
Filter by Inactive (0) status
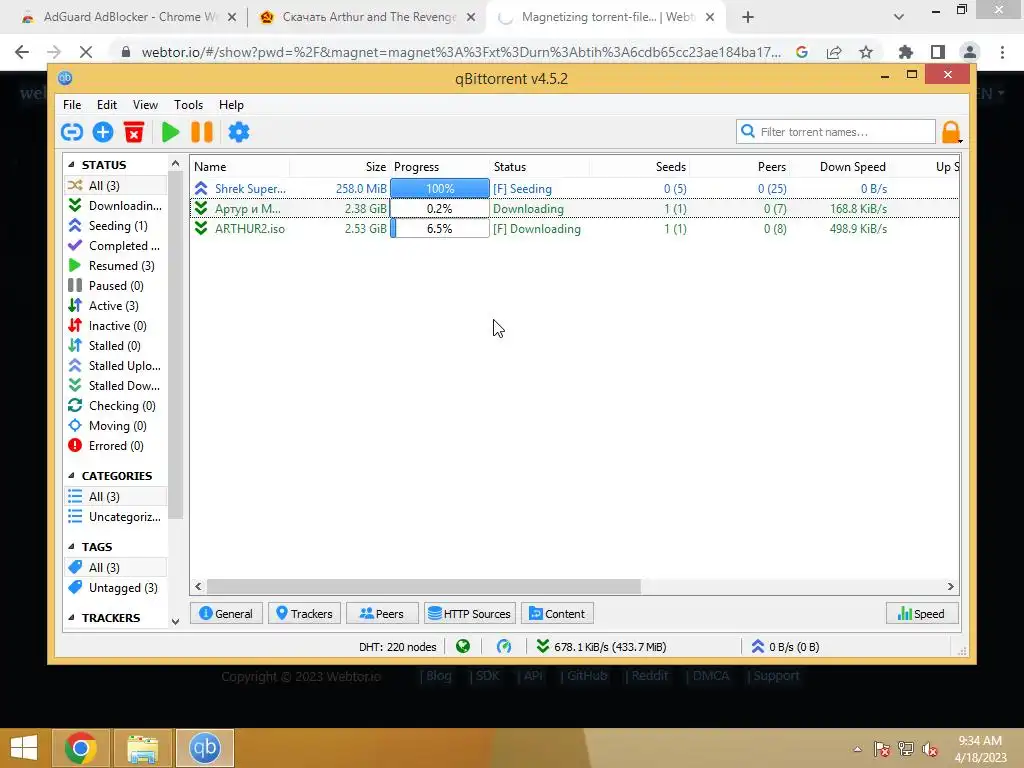115,326
